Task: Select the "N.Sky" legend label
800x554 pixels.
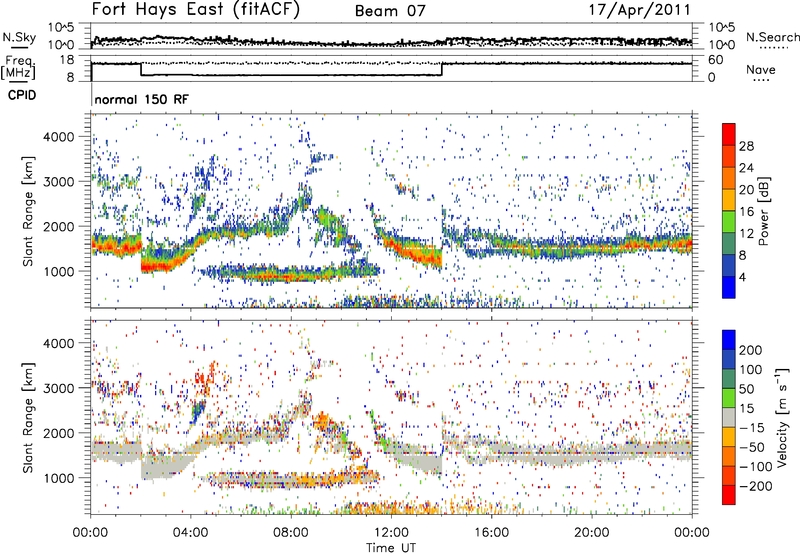Action: pos(19,37)
